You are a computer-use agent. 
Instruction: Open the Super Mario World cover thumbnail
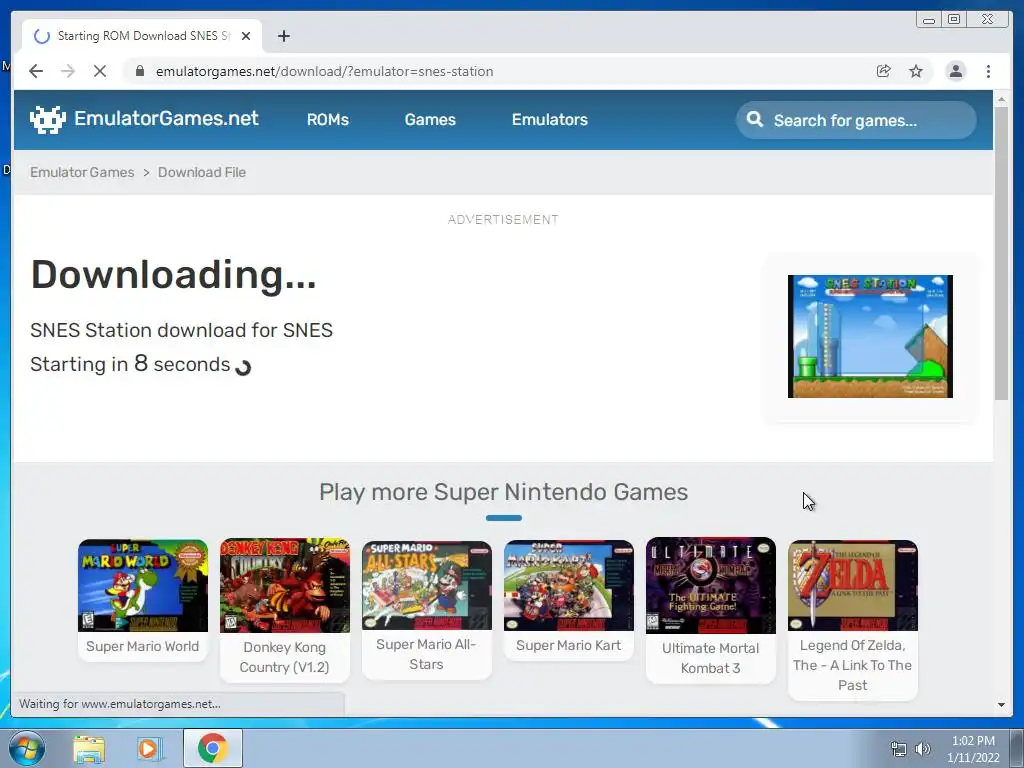[143, 585]
